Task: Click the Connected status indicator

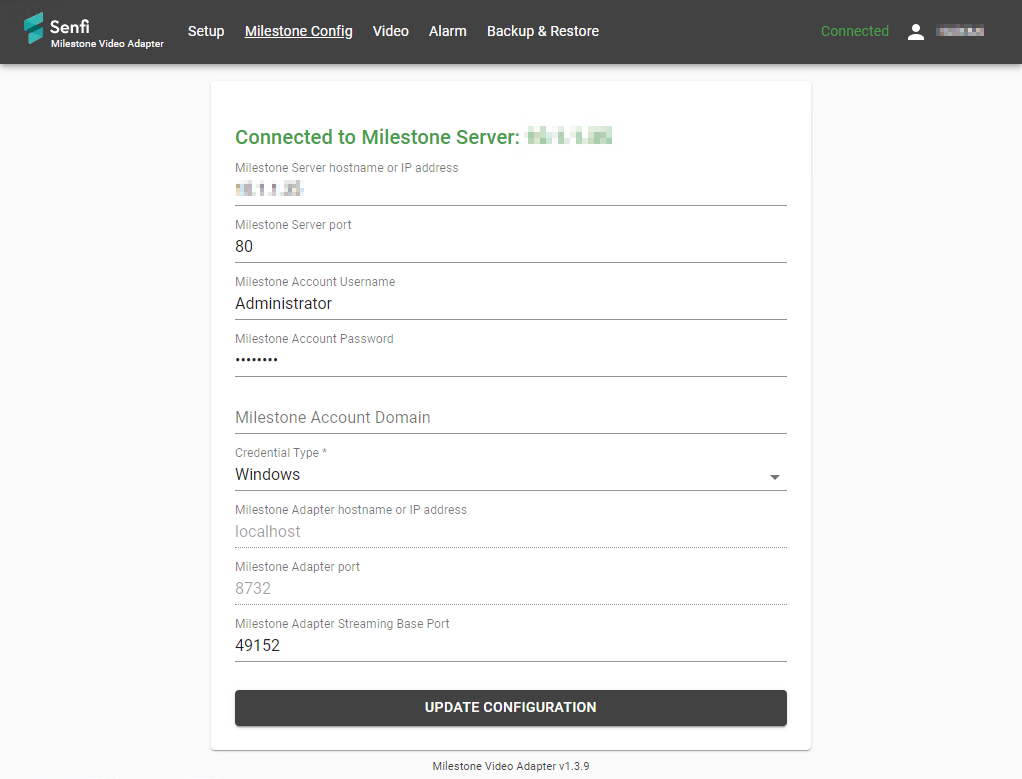Action: click(x=854, y=31)
